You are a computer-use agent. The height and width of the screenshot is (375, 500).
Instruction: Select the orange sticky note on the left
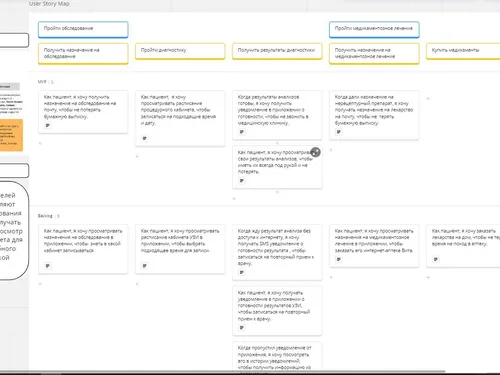click(x=11, y=135)
